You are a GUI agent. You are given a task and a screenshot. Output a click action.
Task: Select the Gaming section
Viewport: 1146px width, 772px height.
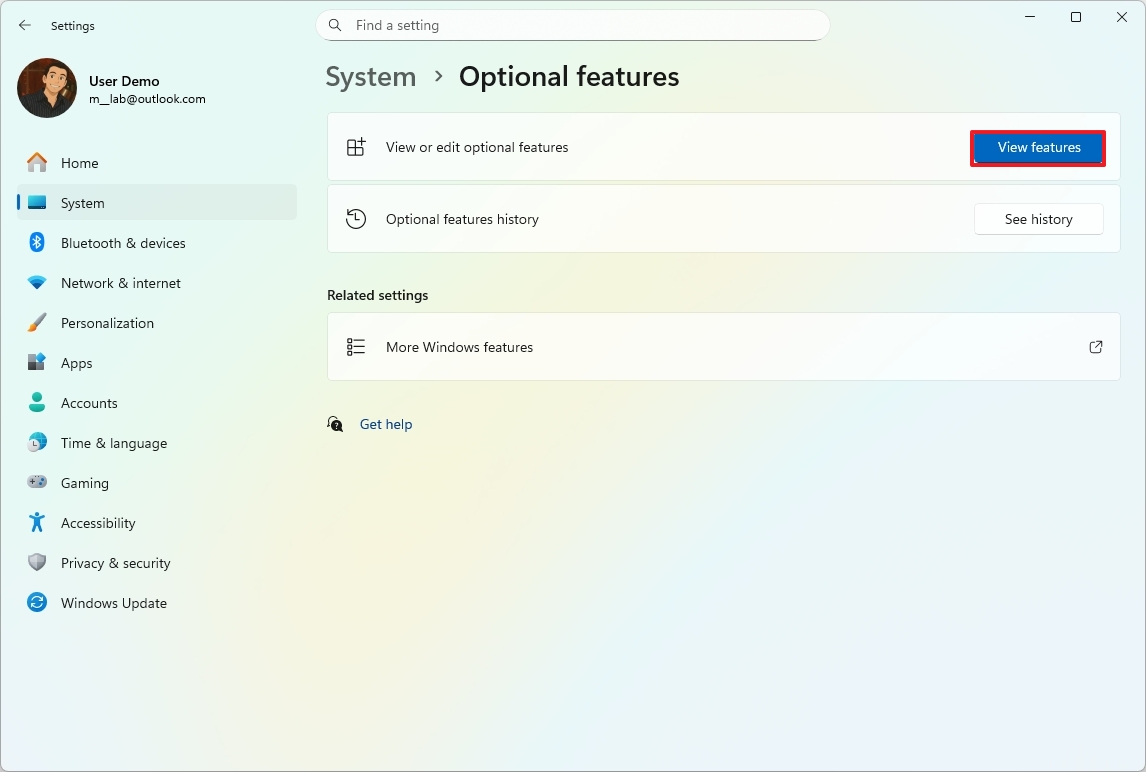(84, 483)
